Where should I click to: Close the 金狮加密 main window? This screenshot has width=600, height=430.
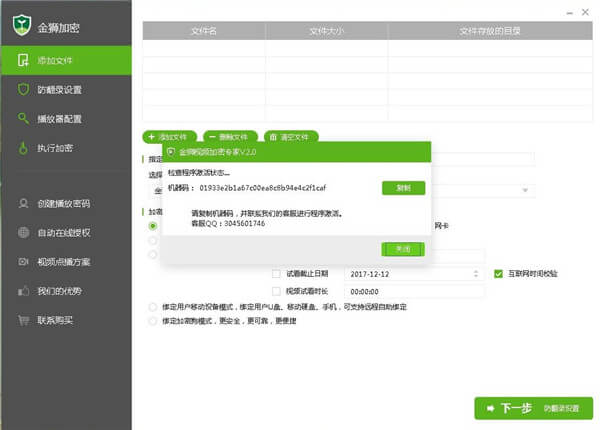(585, 12)
